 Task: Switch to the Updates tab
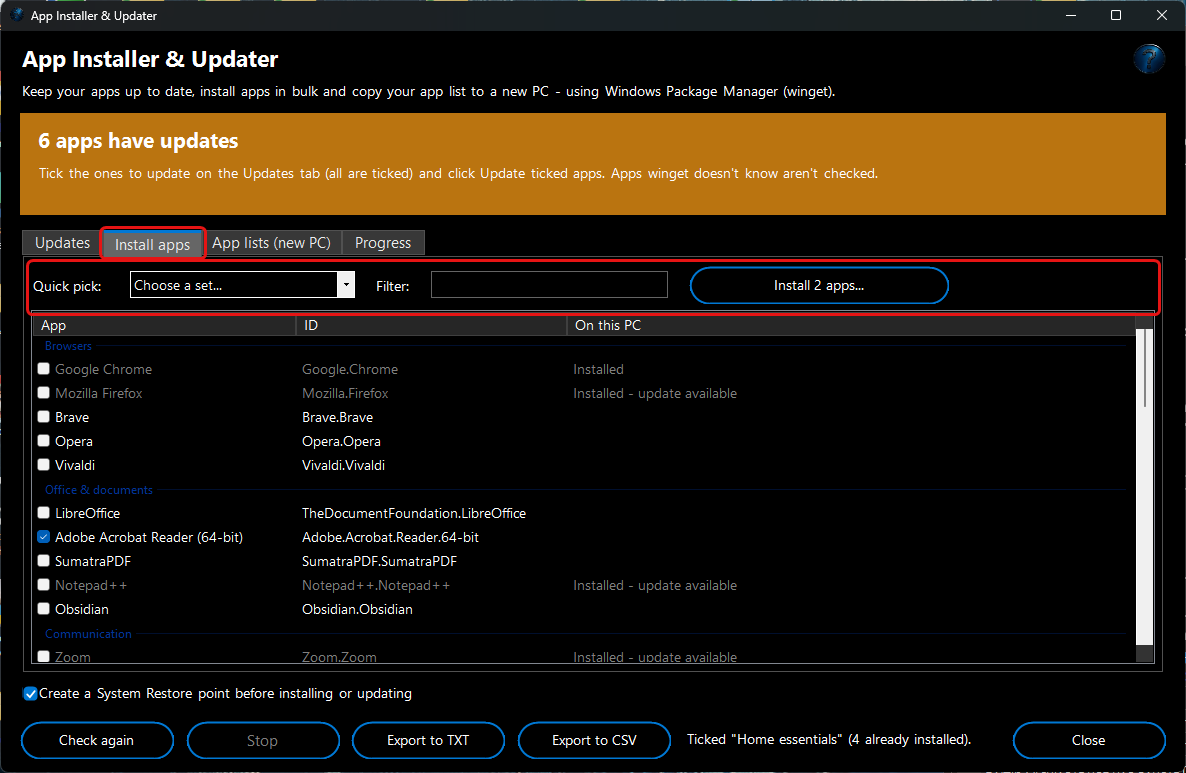tap(62, 243)
